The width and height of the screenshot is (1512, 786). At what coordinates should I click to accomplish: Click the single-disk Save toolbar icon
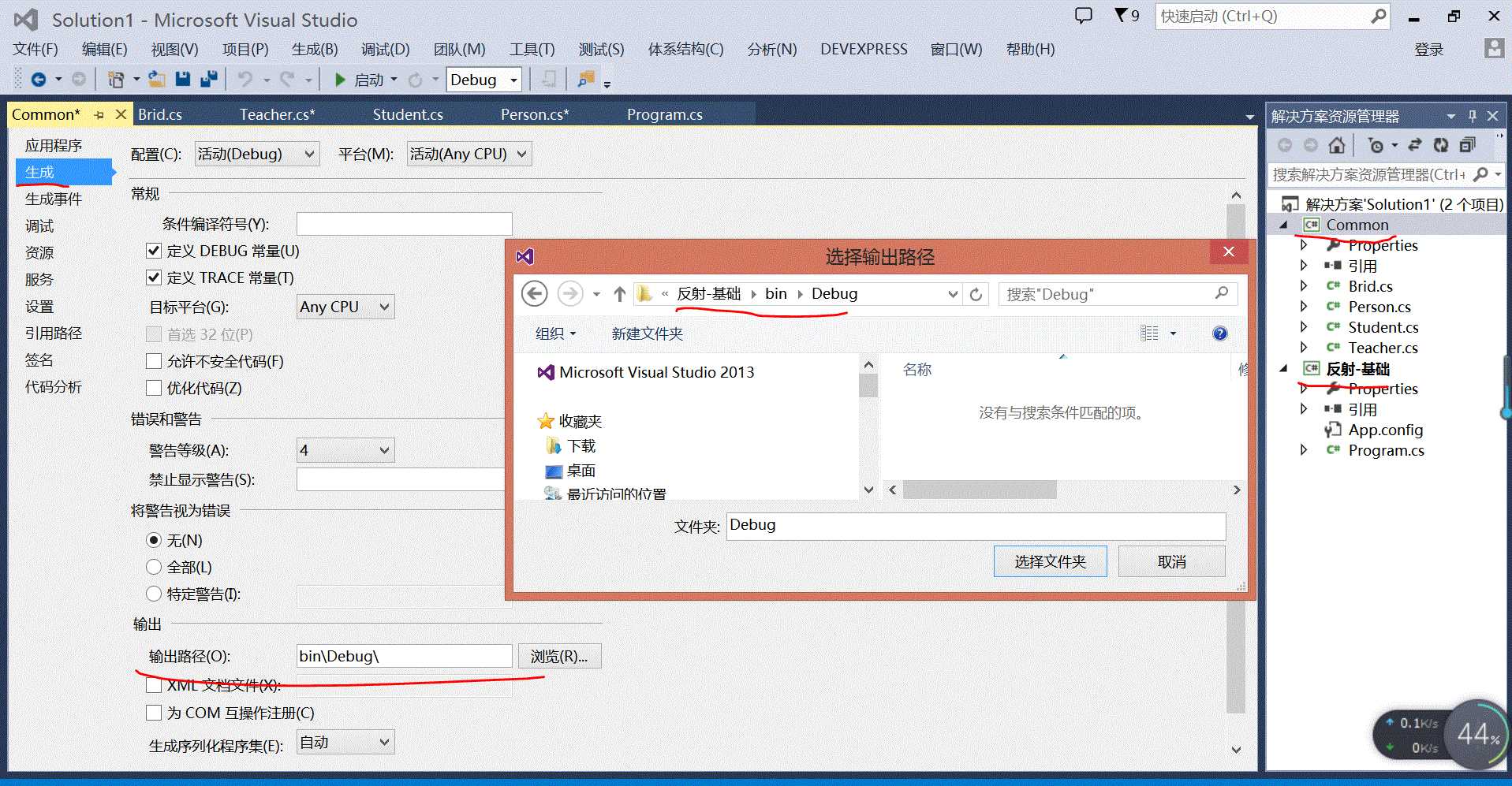[183, 79]
